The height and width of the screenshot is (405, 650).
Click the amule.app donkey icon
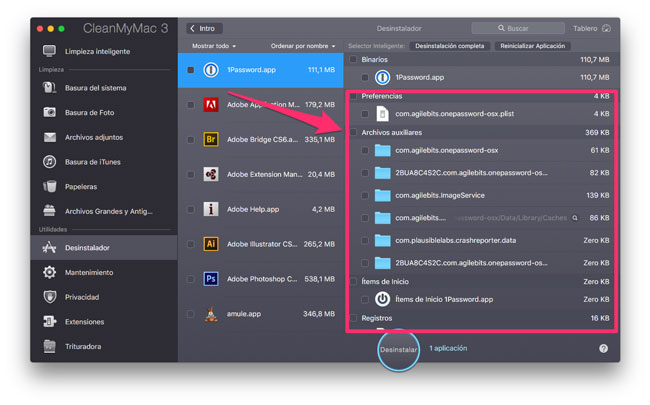click(211, 314)
